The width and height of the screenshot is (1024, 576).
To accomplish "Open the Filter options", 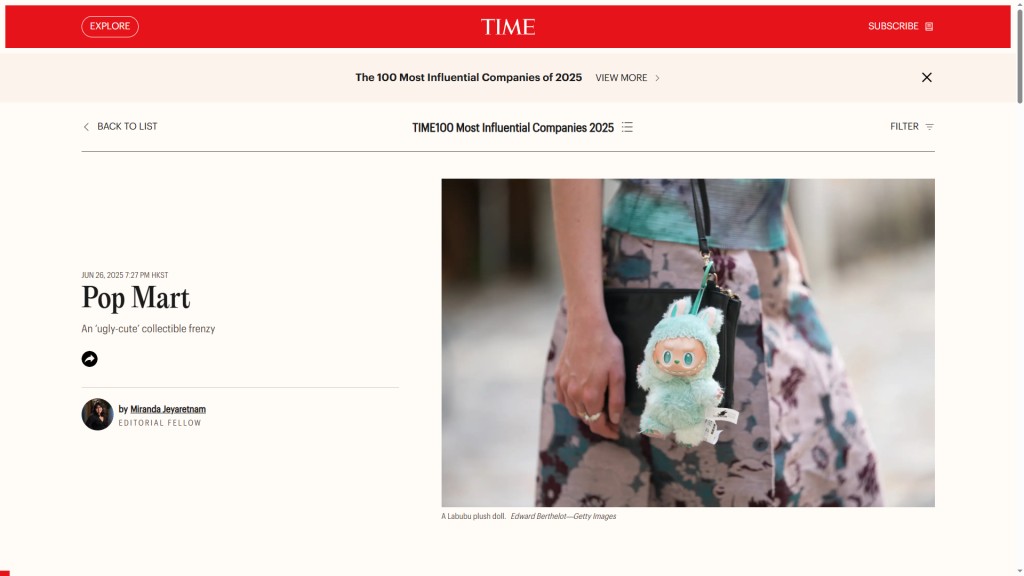I will click(904, 127).
